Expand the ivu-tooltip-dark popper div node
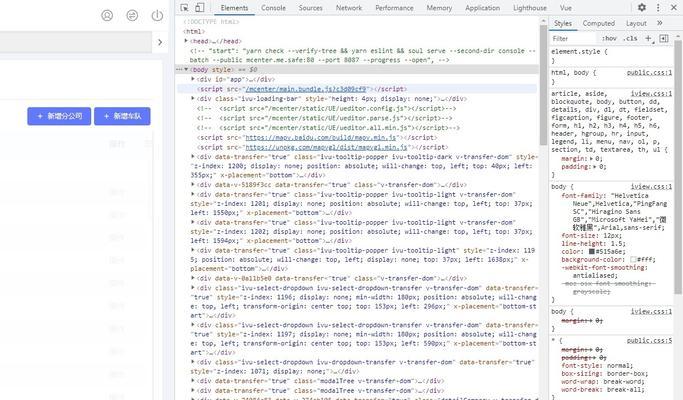The height and width of the screenshot is (400, 683). 193,156
